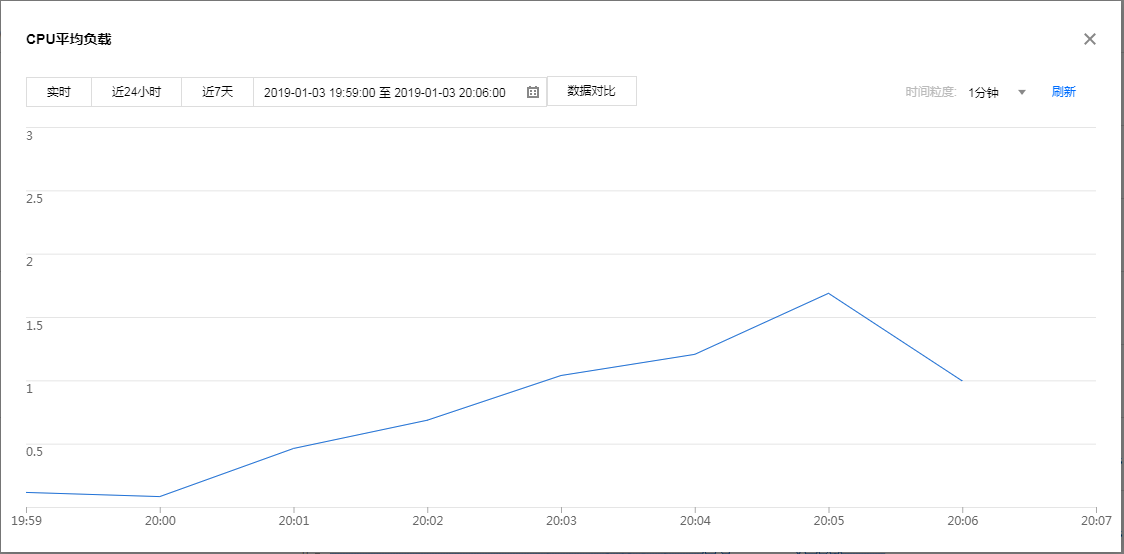1124x554 pixels.
Task: Select the peak data point at 20:05
Action: [828, 293]
